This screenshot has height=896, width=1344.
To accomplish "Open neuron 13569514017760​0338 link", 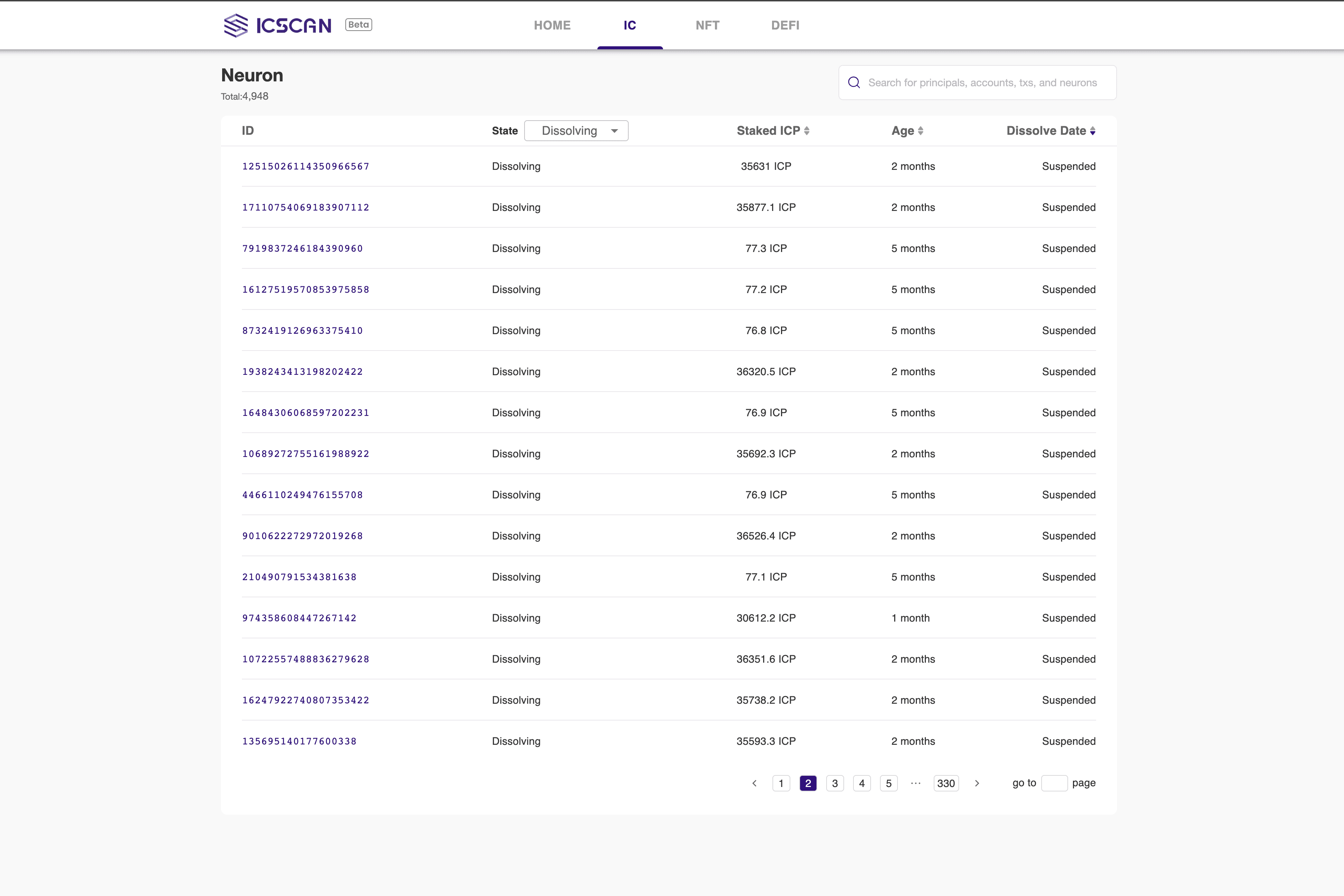I will click(x=299, y=741).
